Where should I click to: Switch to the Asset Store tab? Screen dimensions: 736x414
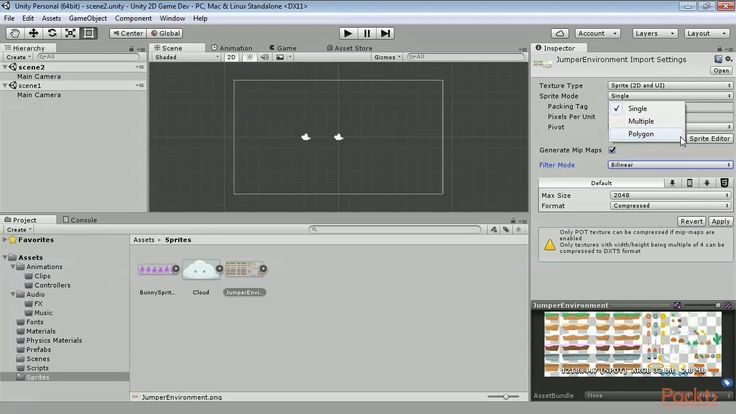pos(349,48)
